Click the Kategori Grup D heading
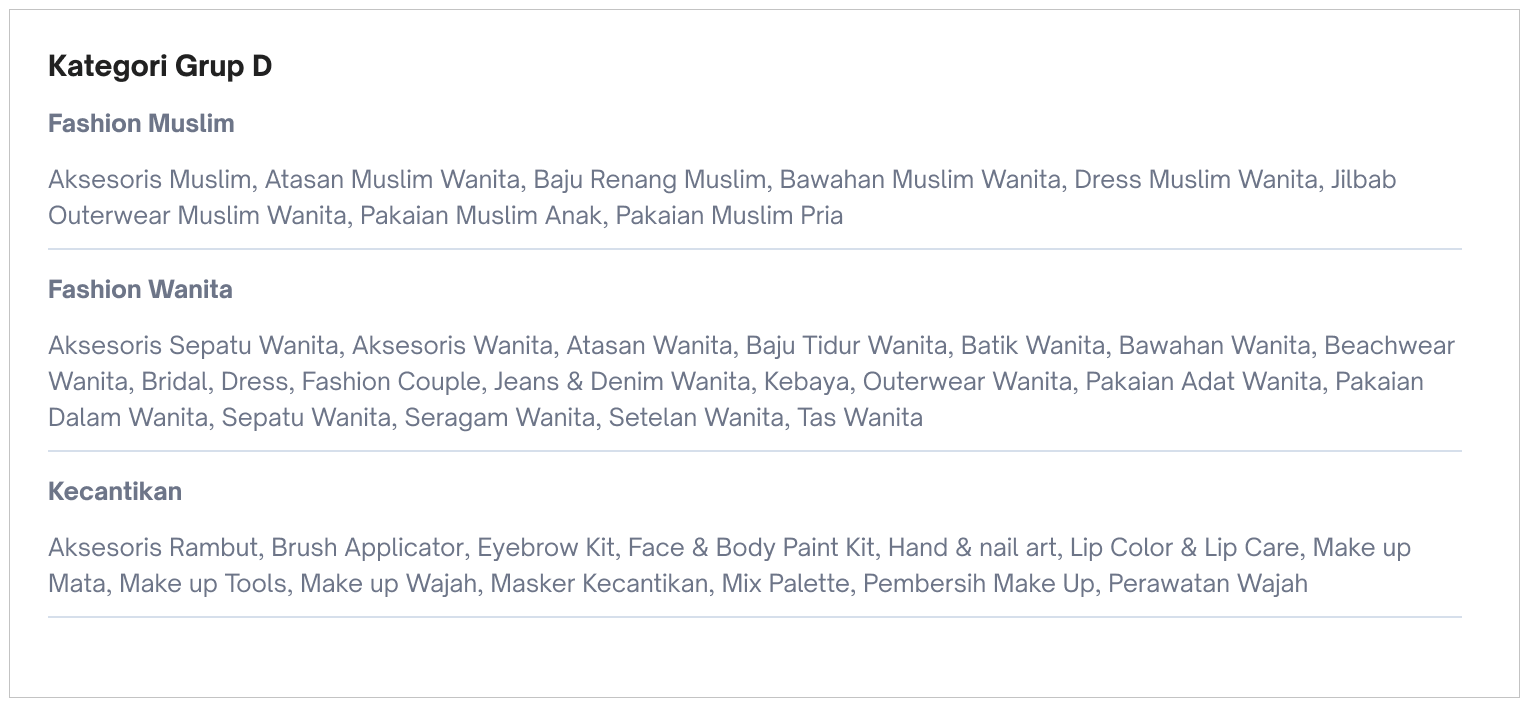 pos(160,67)
